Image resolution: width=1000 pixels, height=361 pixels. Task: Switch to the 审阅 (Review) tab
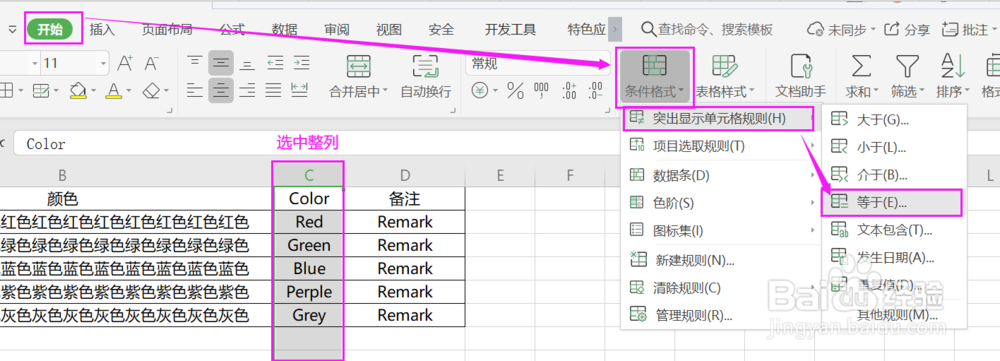click(x=337, y=29)
